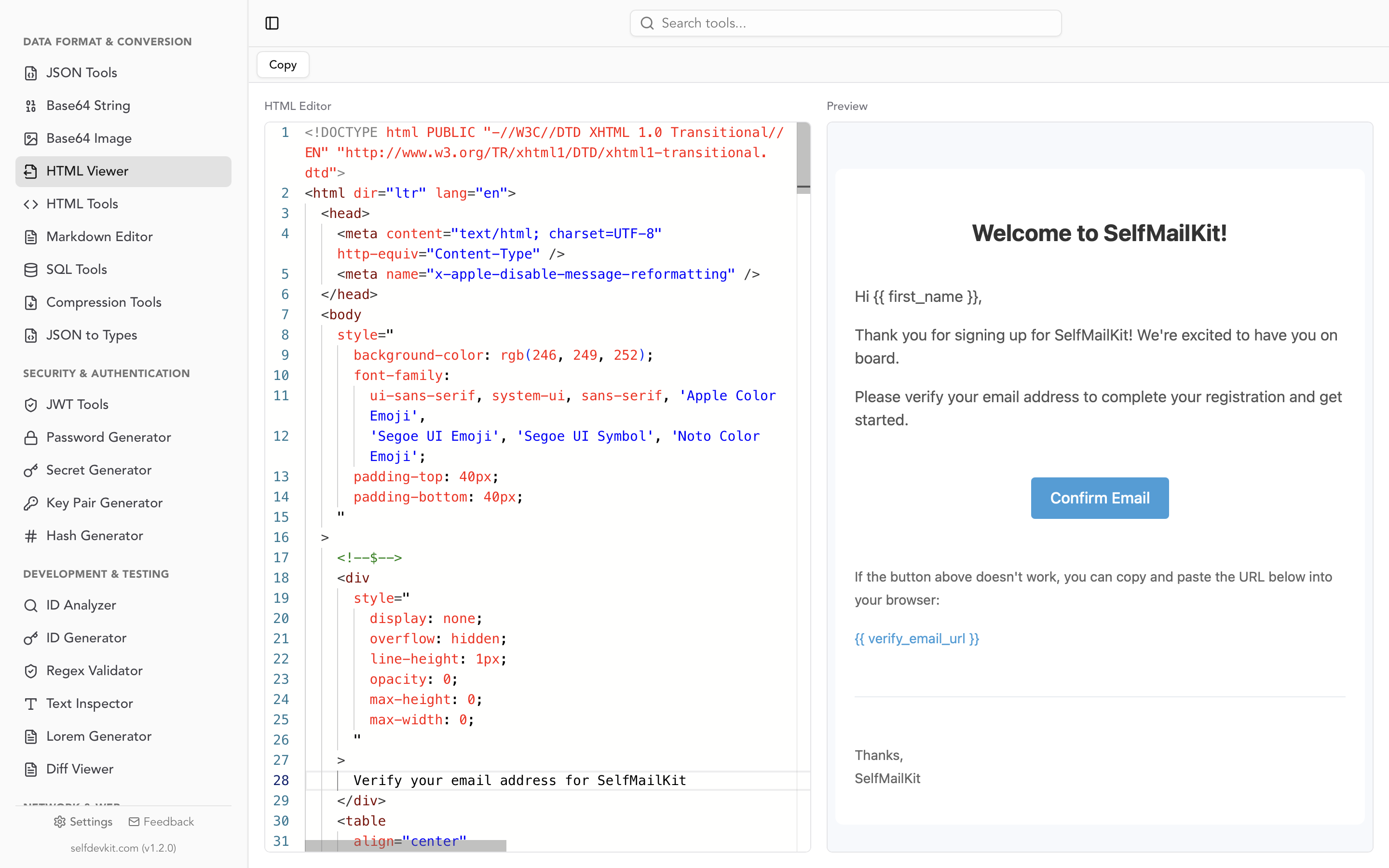Open SQL Tools
This screenshot has width=1389, height=868.
pyautogui.click(x=123, y=269)
